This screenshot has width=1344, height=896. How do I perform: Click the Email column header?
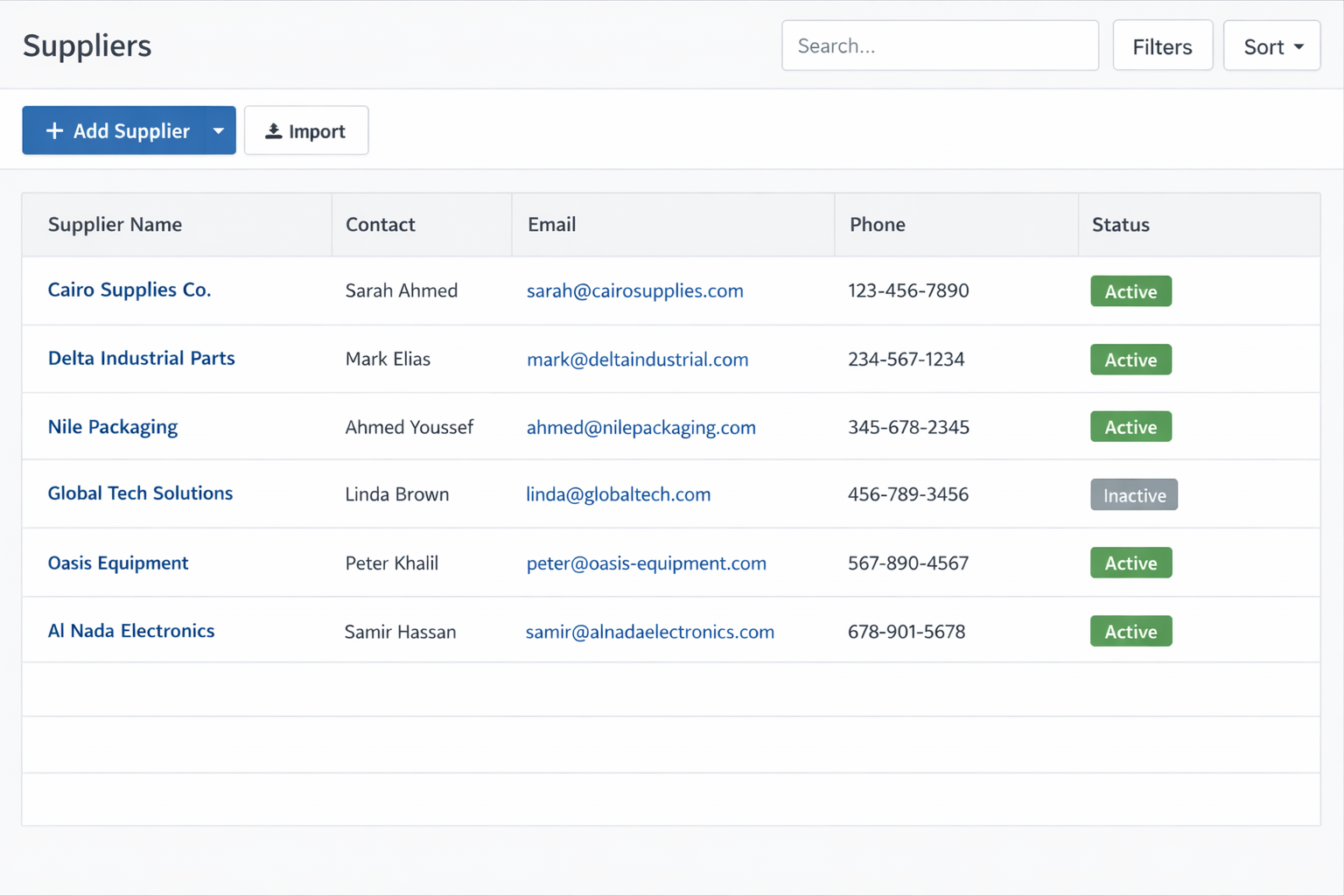[551, 225]
